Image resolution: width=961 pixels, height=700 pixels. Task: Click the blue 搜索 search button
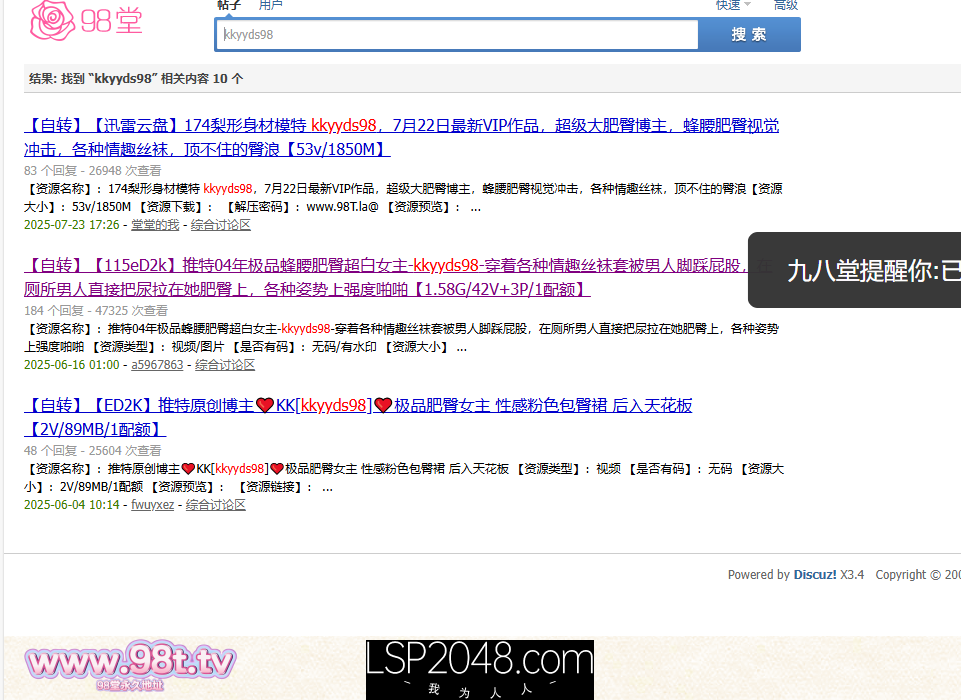coord(748,34)
